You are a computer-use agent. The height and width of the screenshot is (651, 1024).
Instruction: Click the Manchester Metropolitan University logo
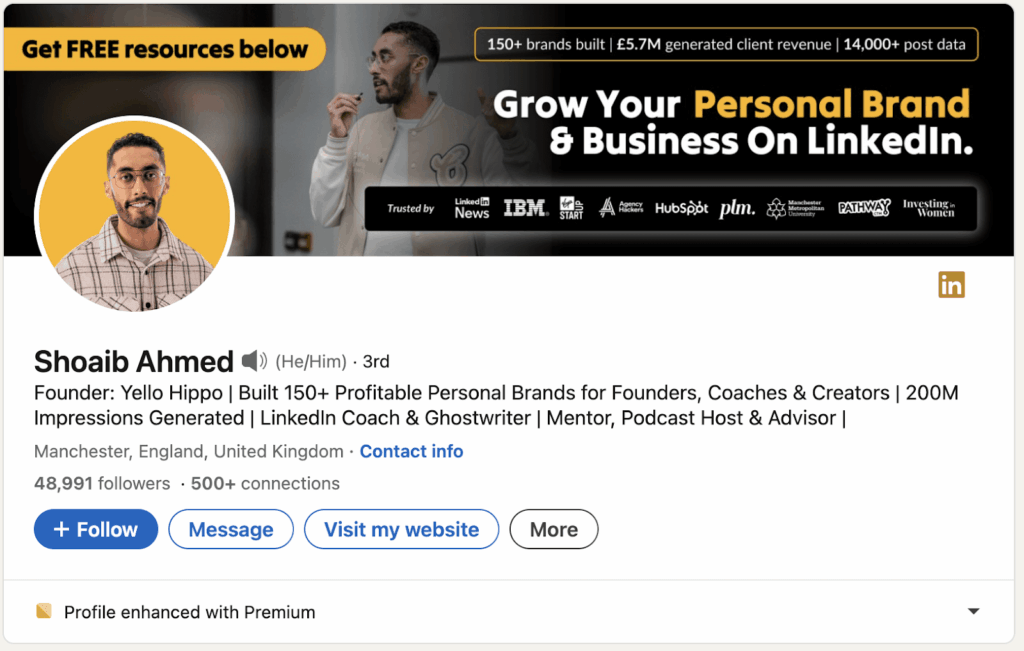pos(799,208)
